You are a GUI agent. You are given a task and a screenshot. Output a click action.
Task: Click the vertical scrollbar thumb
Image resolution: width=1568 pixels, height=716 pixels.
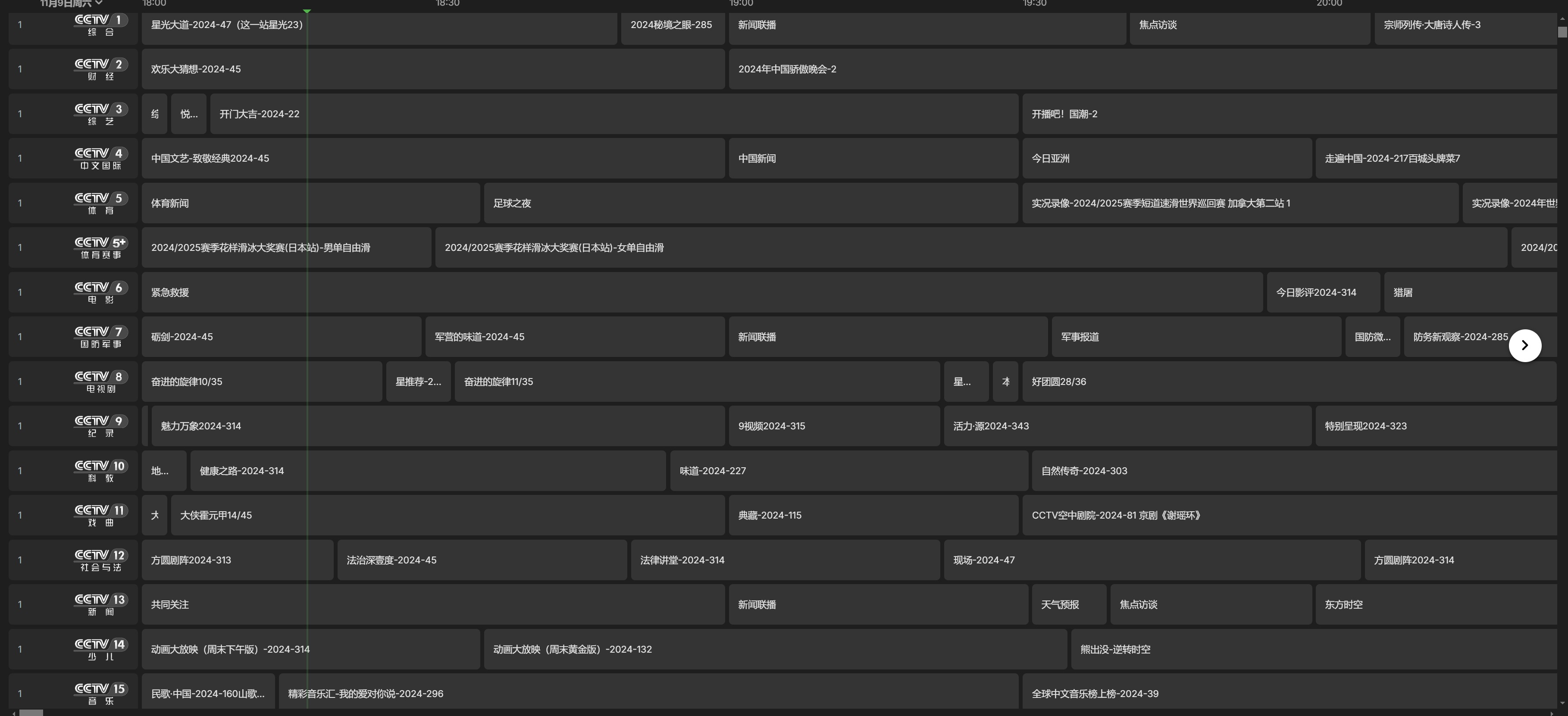1562,31
